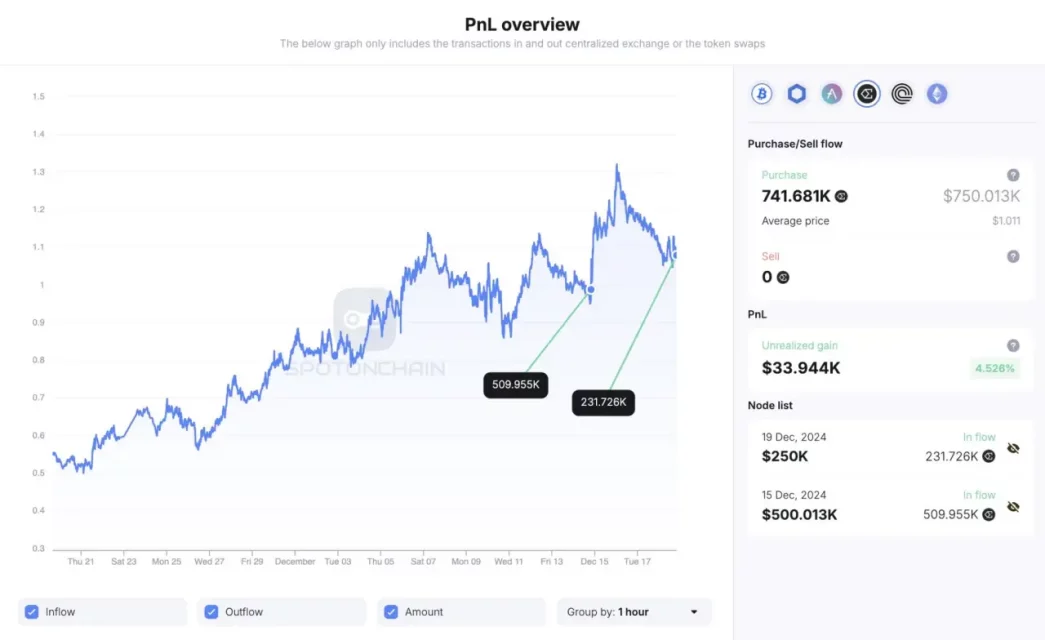This screenshot has height=640, width=1045.
Task: Hide the 15 Dec, 2024 node
Action: [1013, 507]
